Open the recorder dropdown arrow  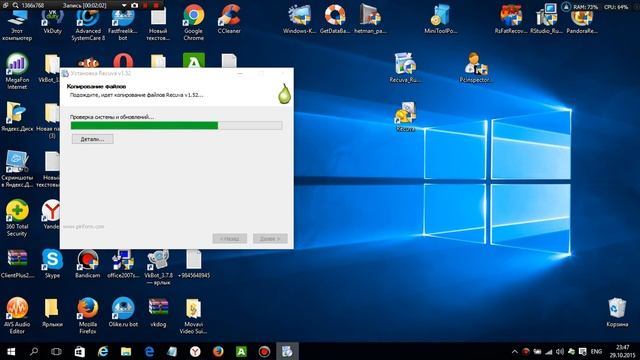pyautogui.click(x=124, y=5)
